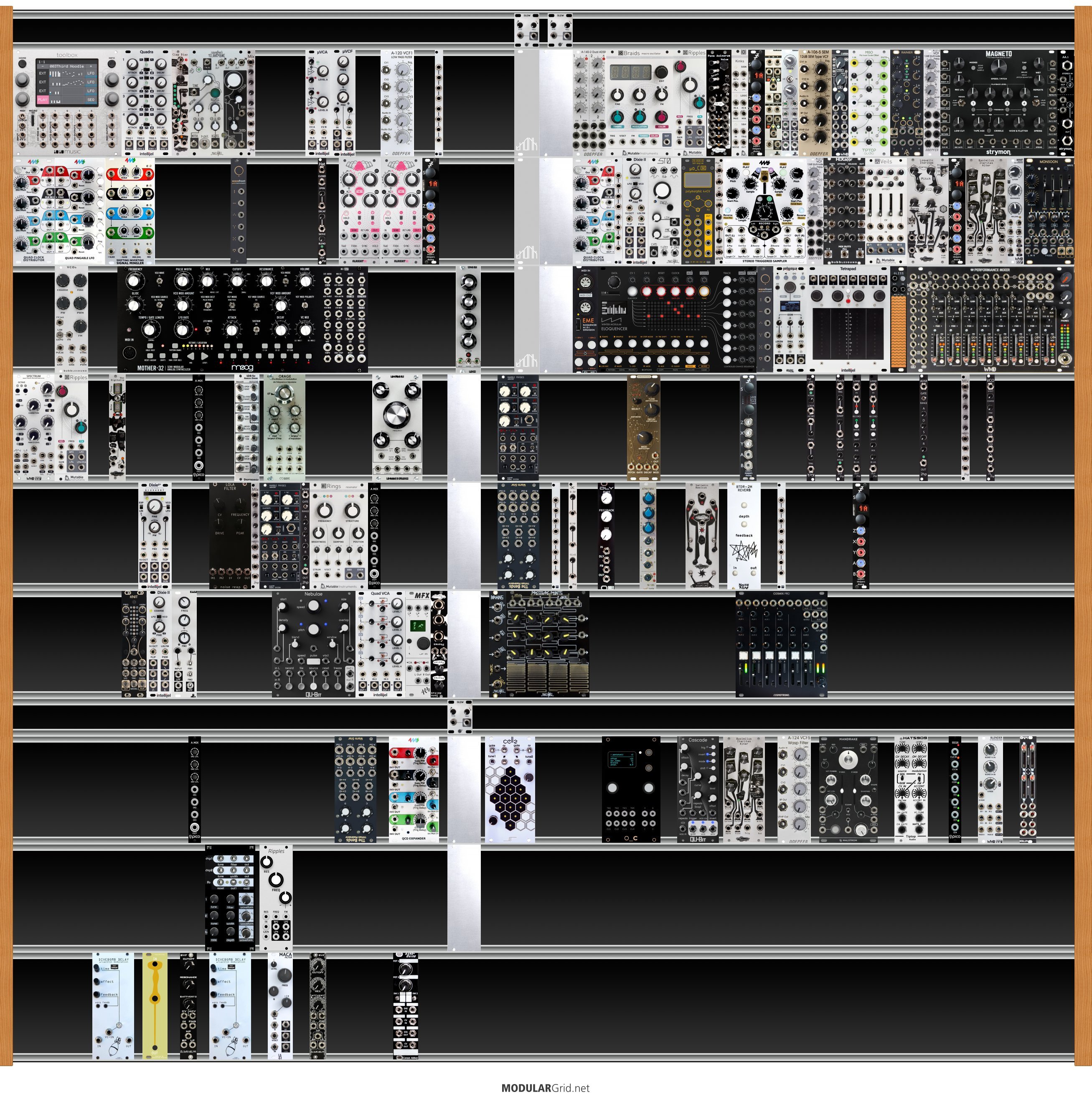Open the Strymon Magneto module
This screenshot has height=1097, width=1092.
[999, 103]
